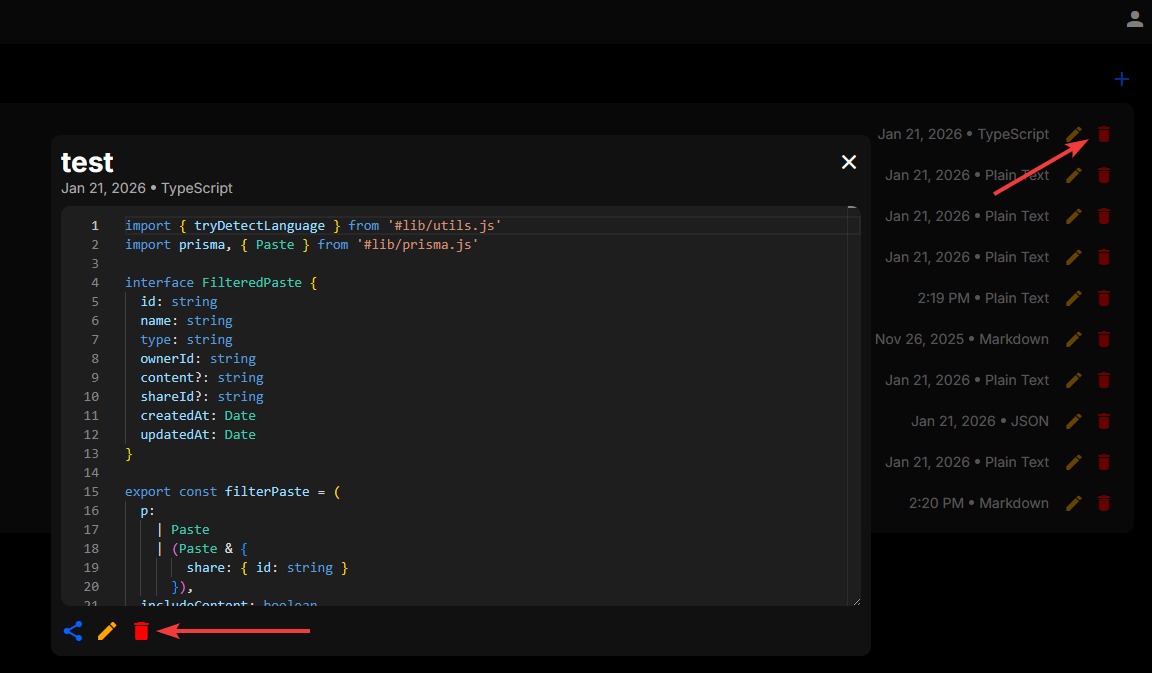Viewport: 1152px width, 673px height.
Task: Delete the JSON paste entry
Action: 1104,421
